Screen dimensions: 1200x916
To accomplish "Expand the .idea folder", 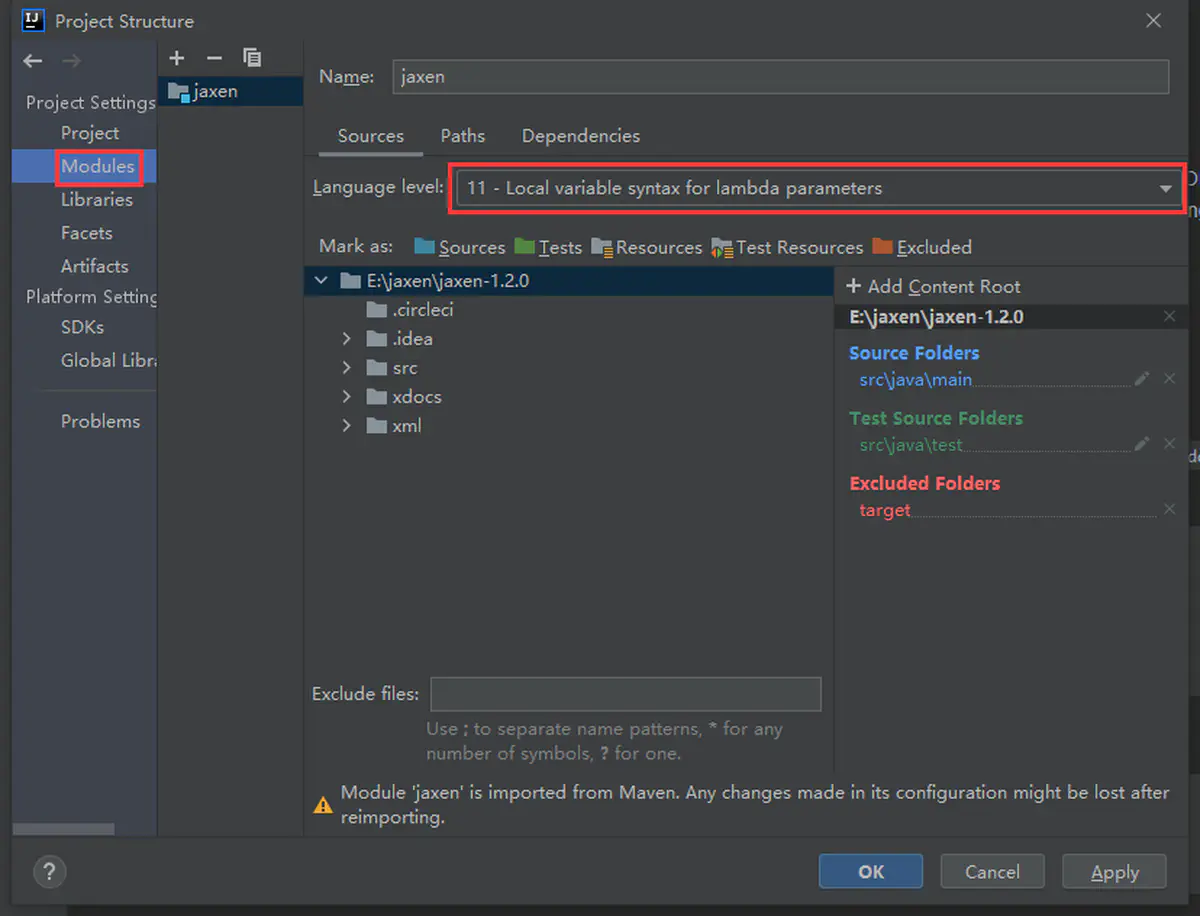I will pyautogui.click(x=346, y=339).
